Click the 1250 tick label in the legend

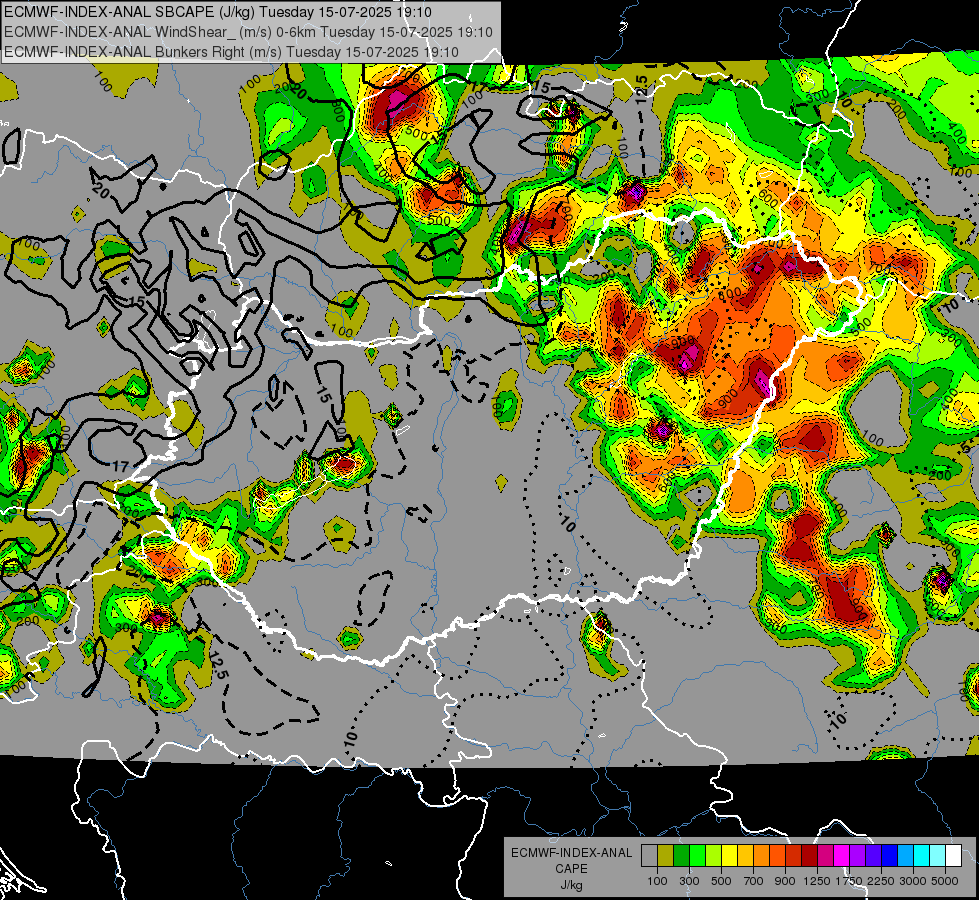pyautogui.click(x=817, y=881)
